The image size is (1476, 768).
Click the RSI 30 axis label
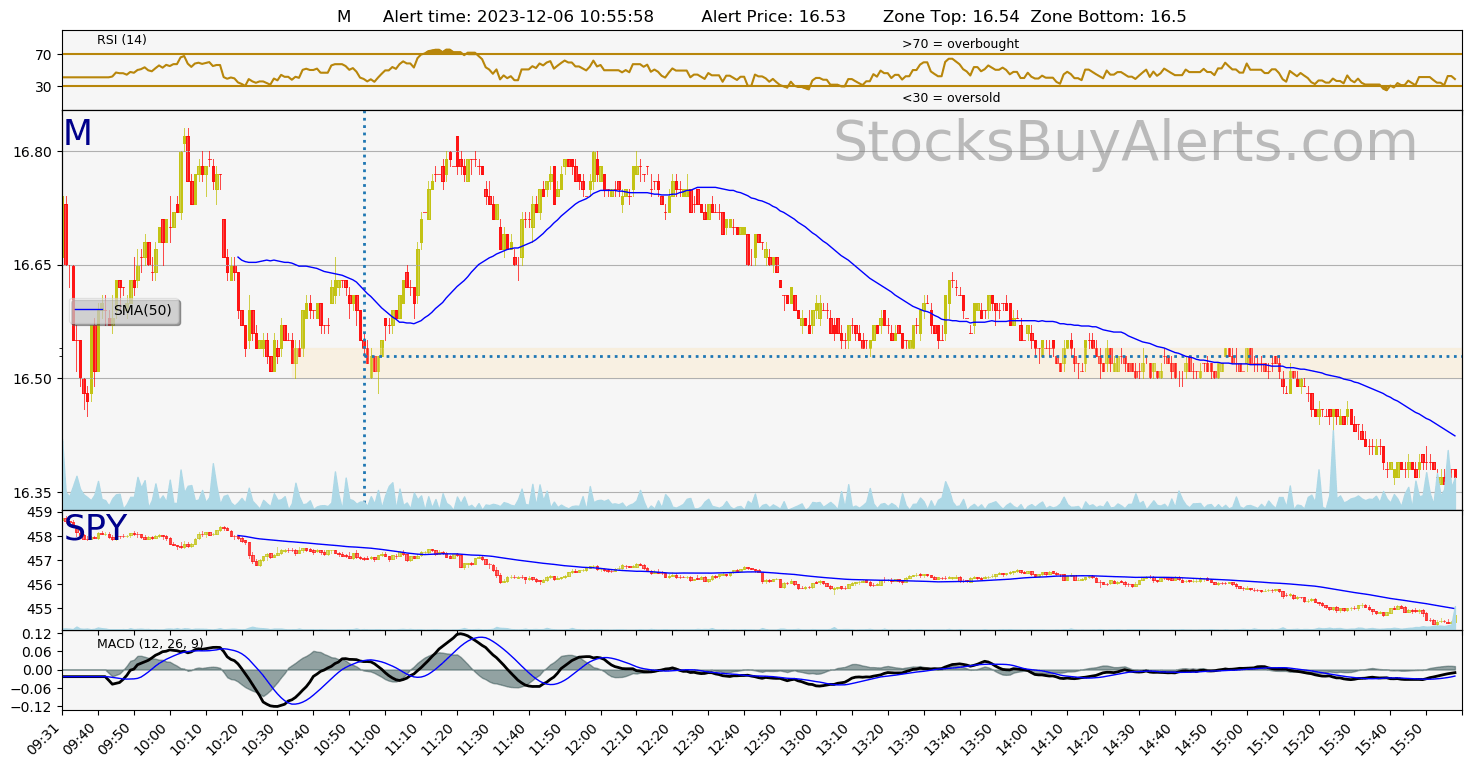pos(43,87)
